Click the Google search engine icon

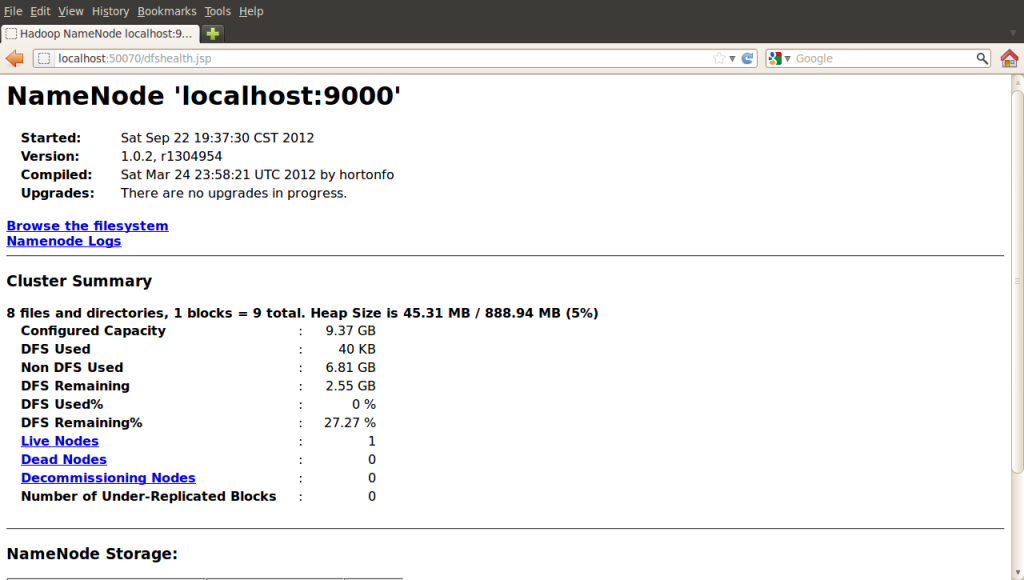(774, 58)
